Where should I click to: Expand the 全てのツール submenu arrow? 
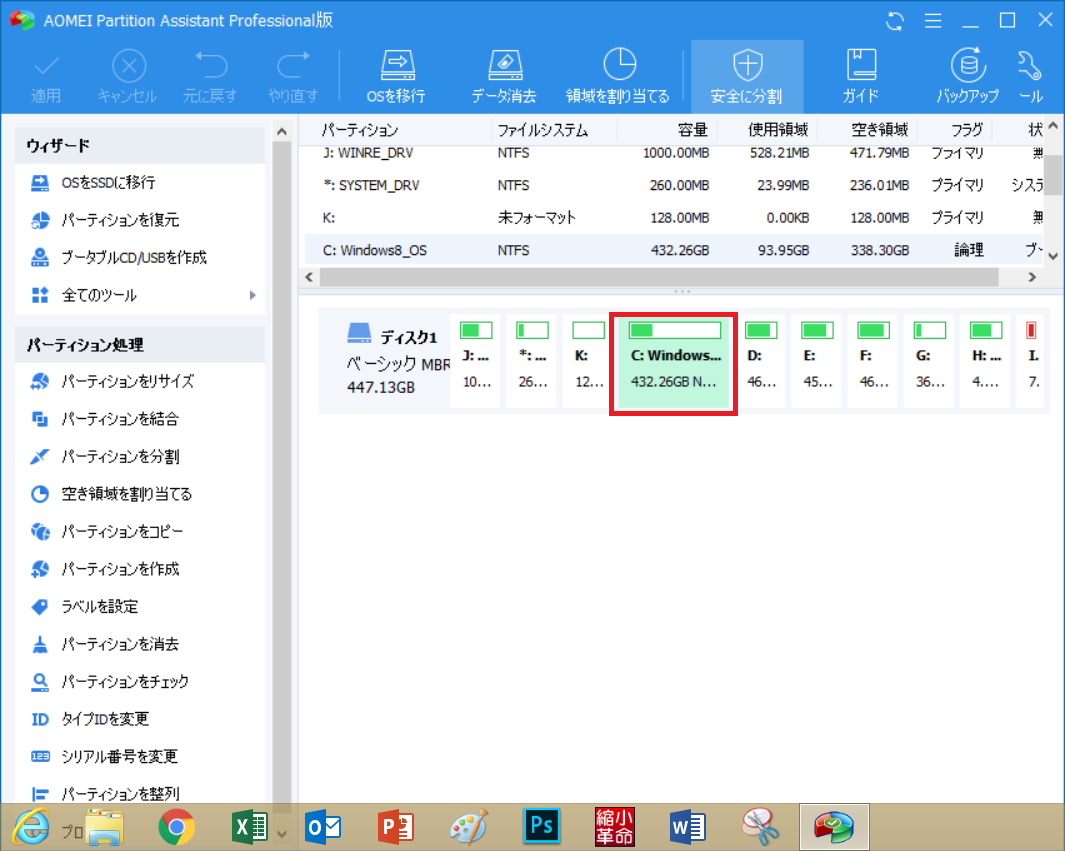(253, 295)
